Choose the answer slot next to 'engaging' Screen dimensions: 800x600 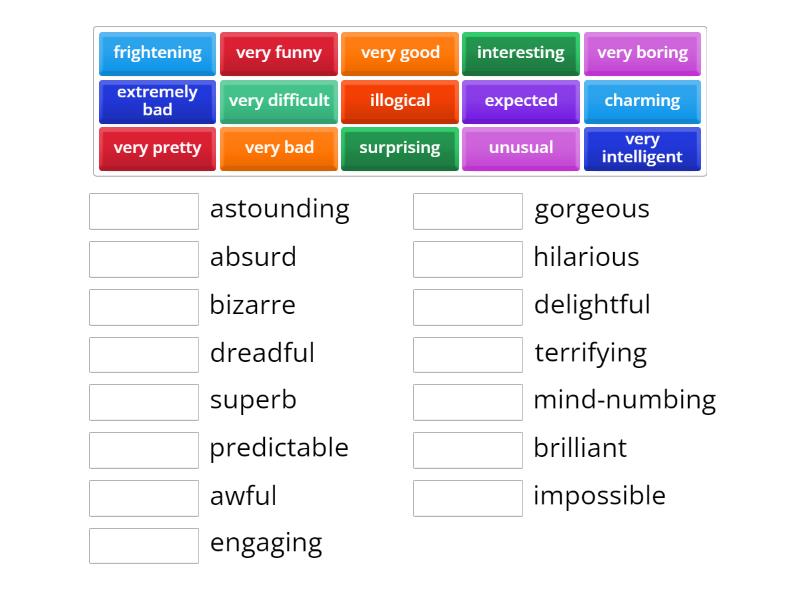click(x=143, y=545)
